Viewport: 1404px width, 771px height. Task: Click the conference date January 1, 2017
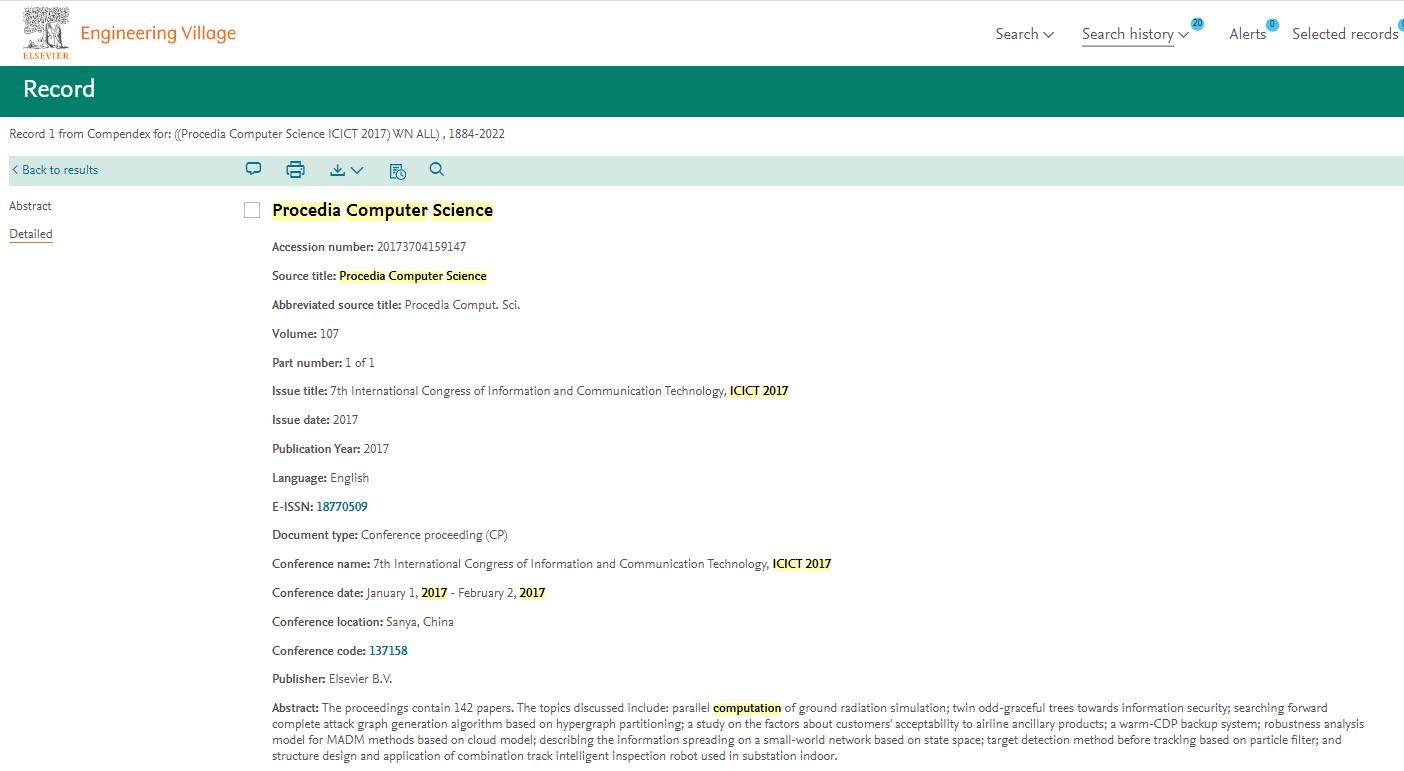[407, 593]
